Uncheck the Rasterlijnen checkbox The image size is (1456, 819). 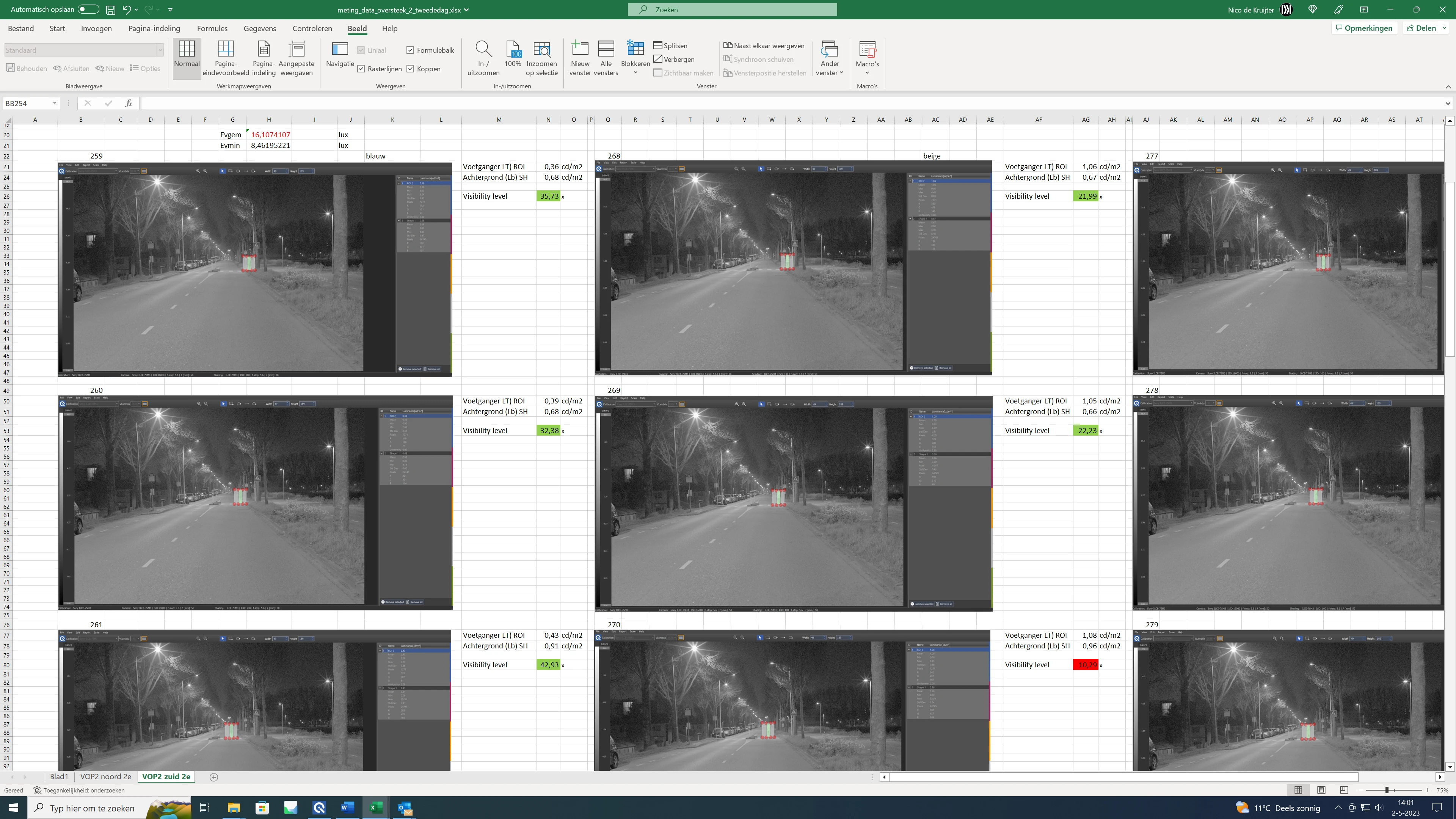point(361,69)
